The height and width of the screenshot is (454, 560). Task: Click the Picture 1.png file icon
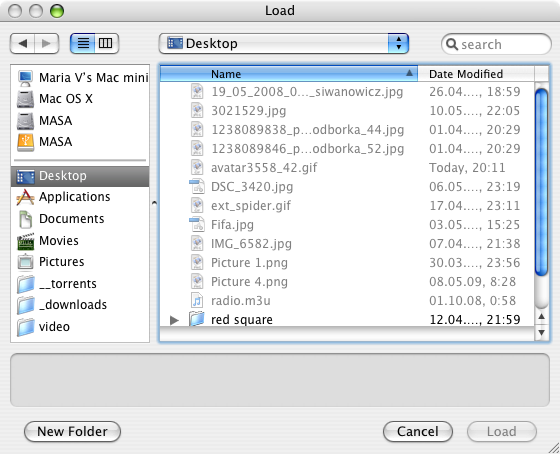197,263
